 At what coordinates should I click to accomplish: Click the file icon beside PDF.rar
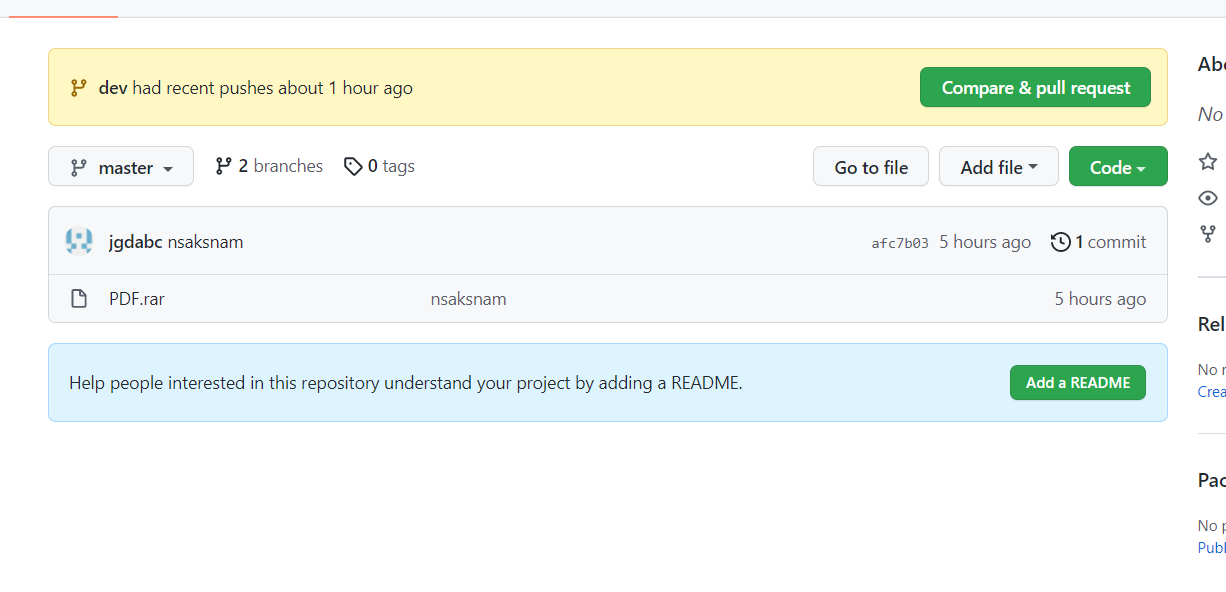[x=79, y=299]
